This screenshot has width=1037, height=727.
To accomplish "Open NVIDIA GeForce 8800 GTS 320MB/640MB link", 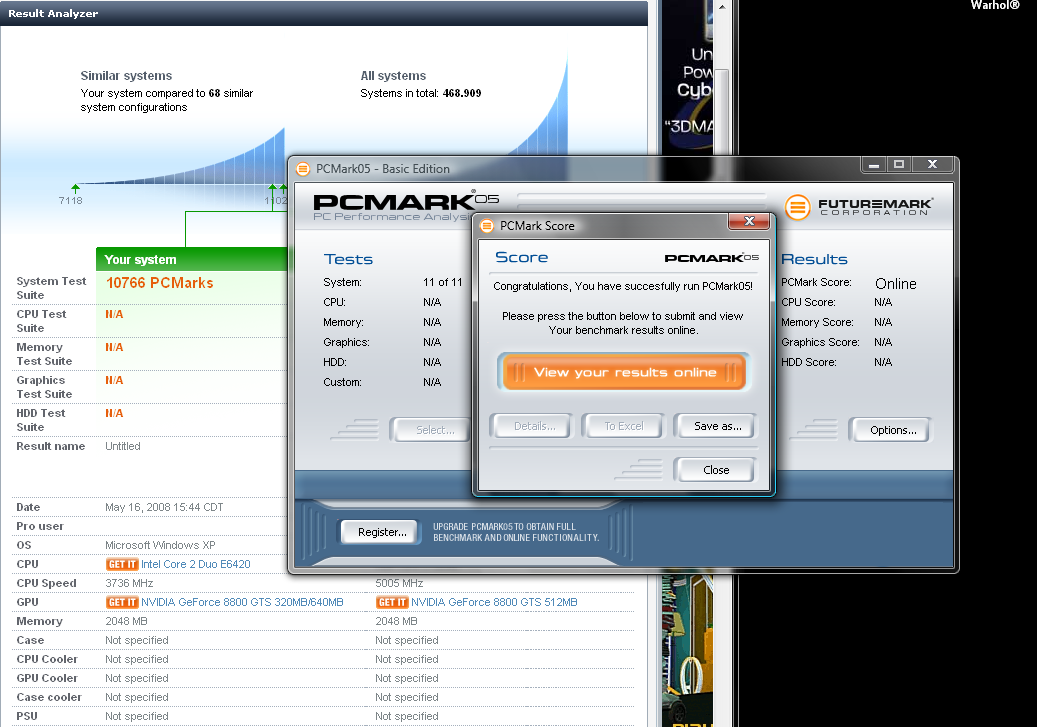I will point(242,603).
